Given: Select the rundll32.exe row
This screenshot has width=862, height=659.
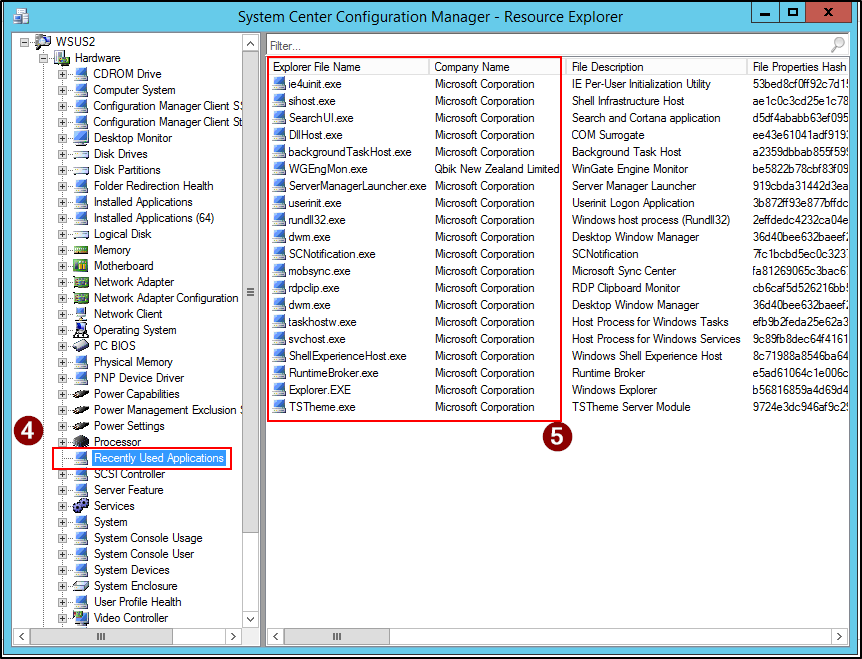Looking at the screenshot, I should (x=558, y=220).
